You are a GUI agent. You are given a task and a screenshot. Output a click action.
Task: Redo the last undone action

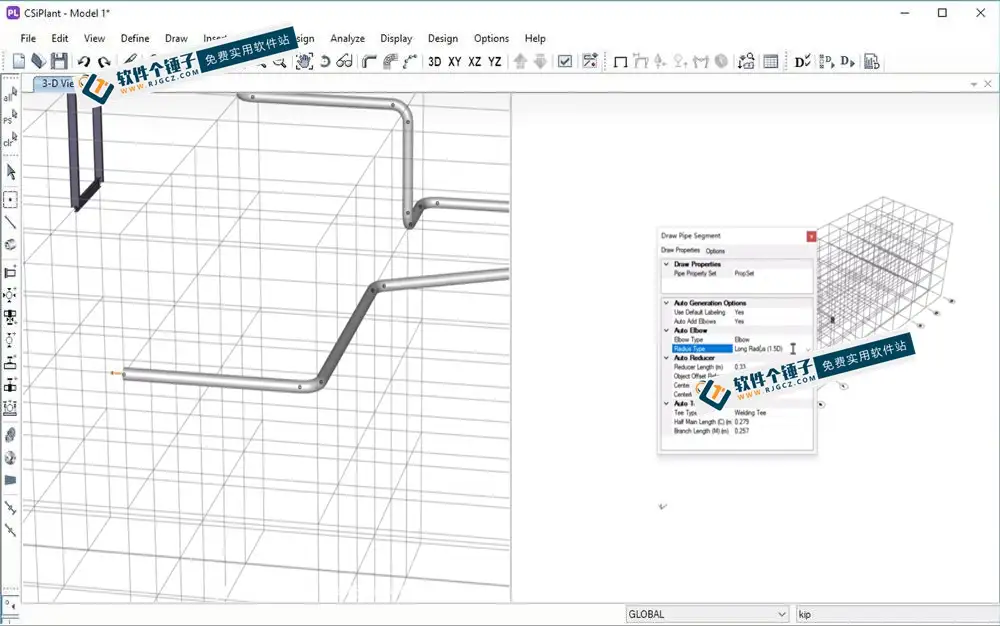104,62
